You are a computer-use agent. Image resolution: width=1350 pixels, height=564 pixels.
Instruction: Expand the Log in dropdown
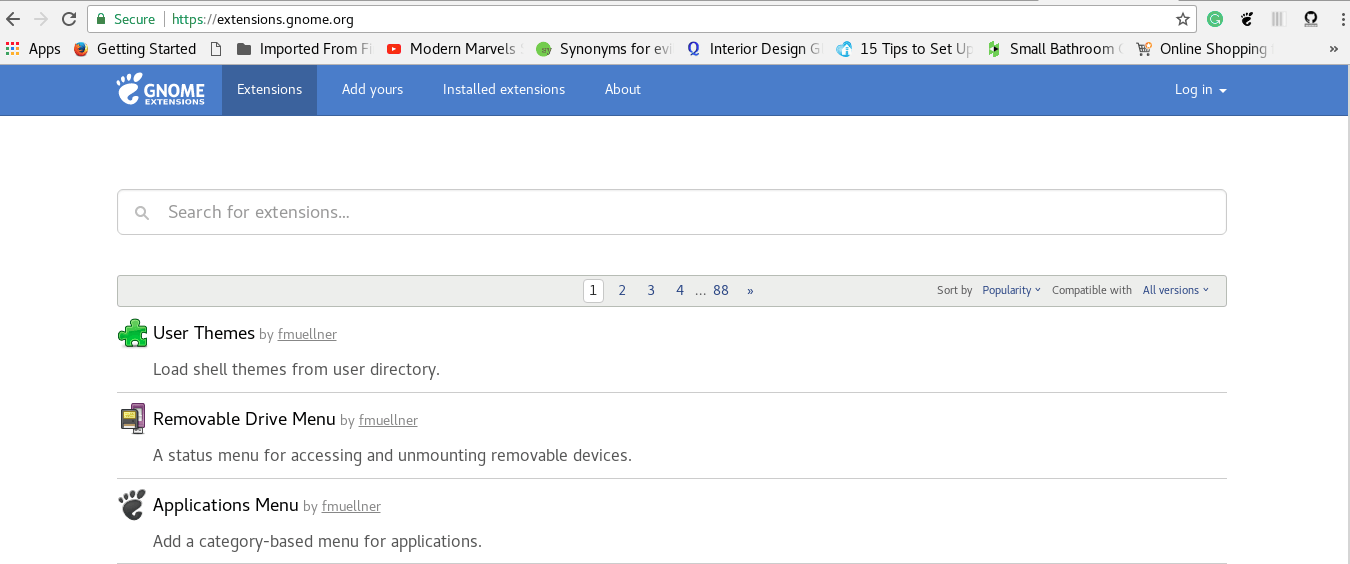pos(1200,89)
